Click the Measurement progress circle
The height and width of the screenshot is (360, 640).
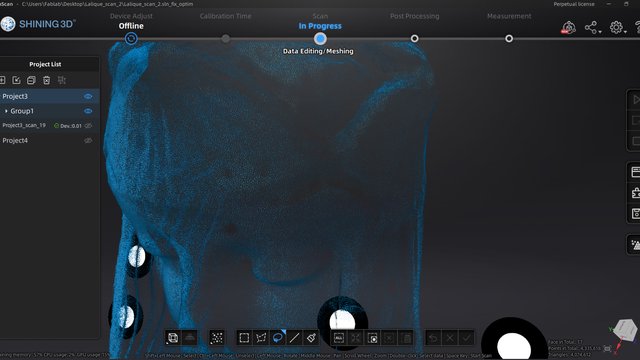coord(509,38)
